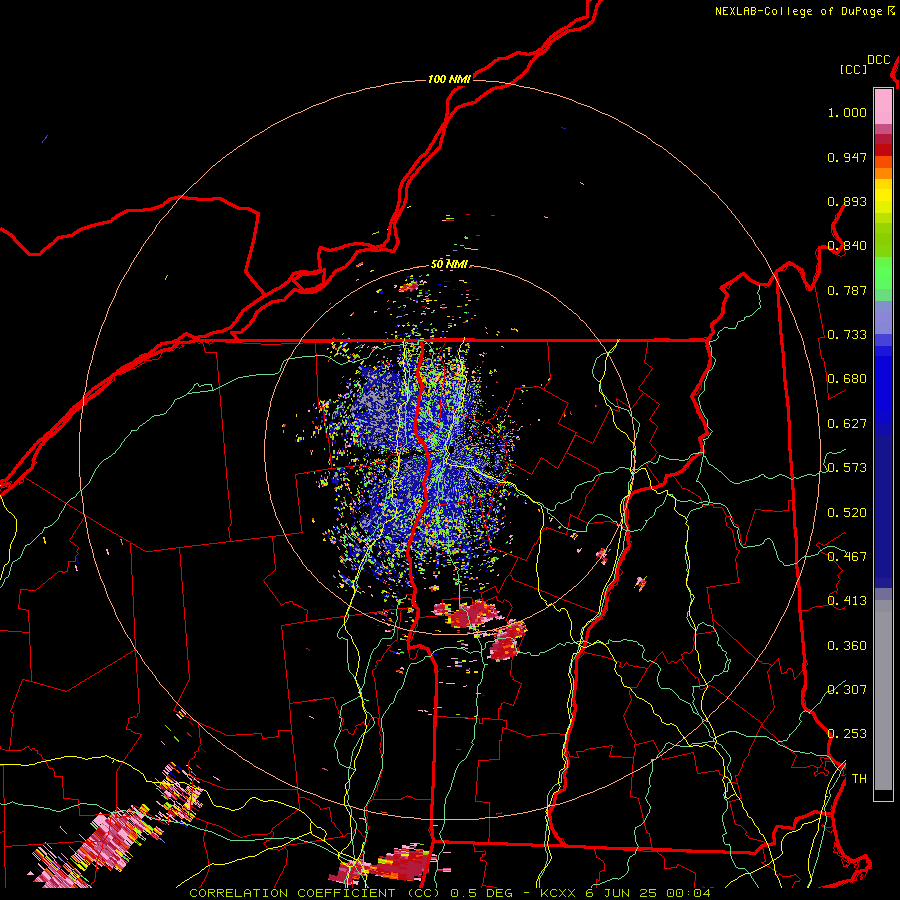This screenshot has height=900, width=900.
Task: Click the "DCC" label above the color bar
Action: (878, 60)
